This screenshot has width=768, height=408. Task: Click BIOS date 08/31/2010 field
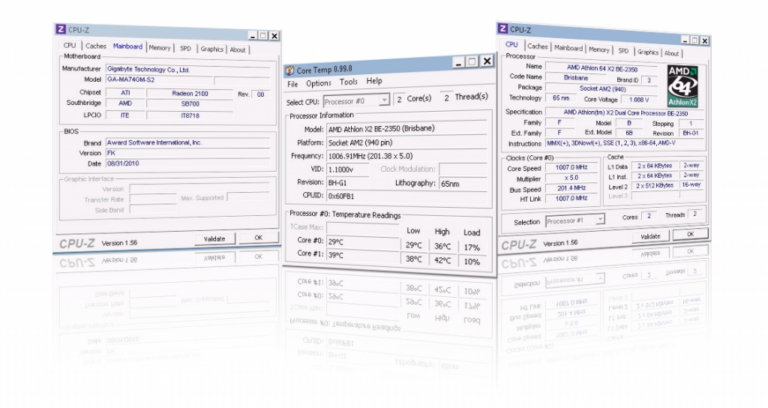(x=188, y=164)
